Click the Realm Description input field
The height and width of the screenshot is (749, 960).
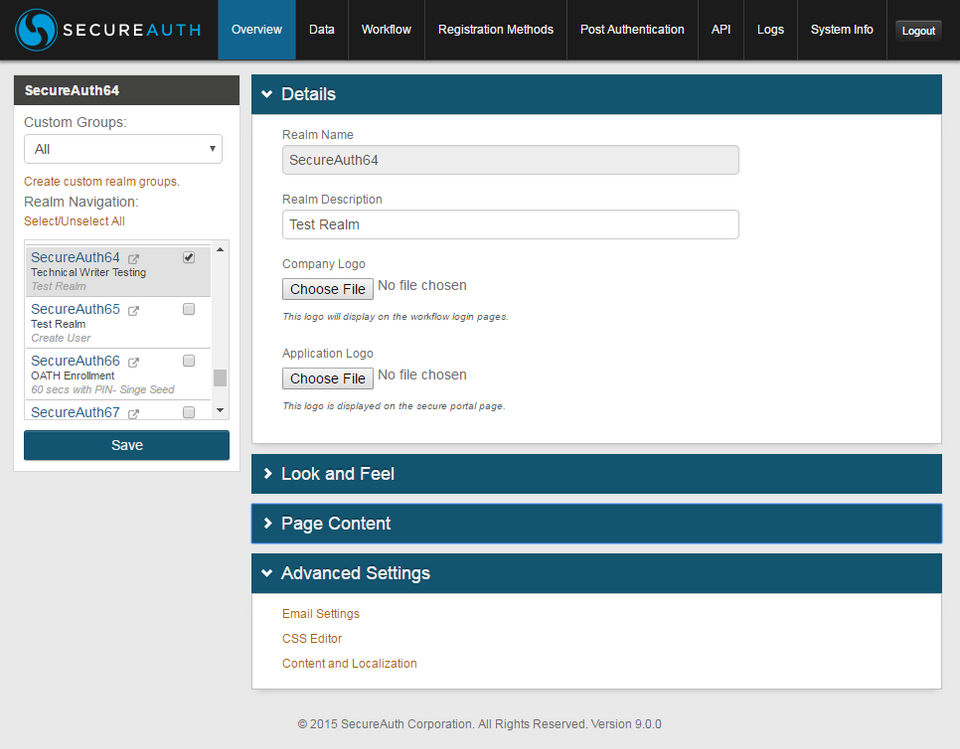coord(511,225)
